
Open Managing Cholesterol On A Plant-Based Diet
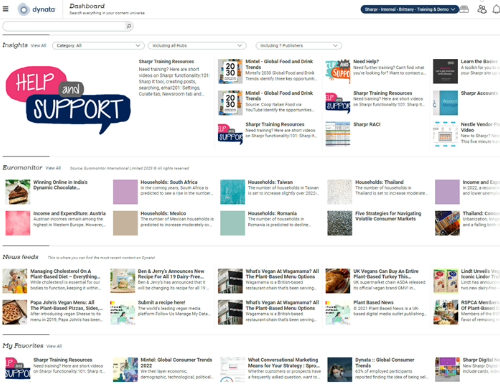point(65,274)
